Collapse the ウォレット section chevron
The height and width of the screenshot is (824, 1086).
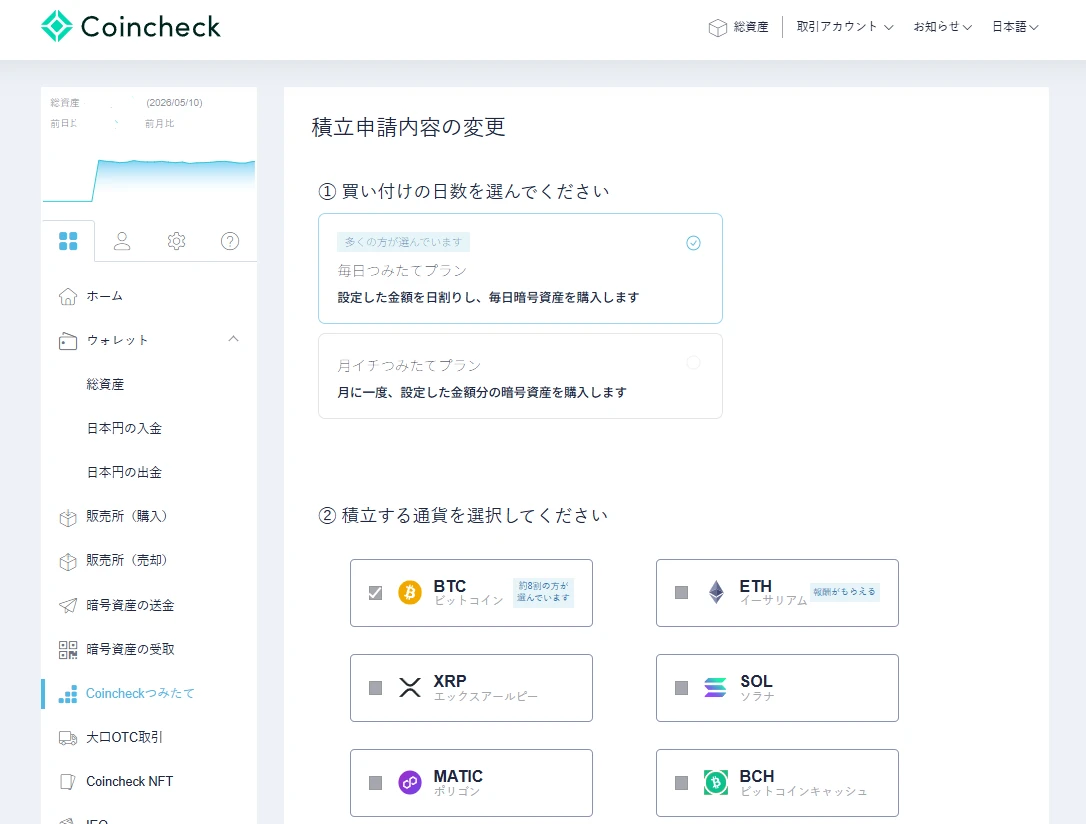pyautogui.click(x=233, y=339)
